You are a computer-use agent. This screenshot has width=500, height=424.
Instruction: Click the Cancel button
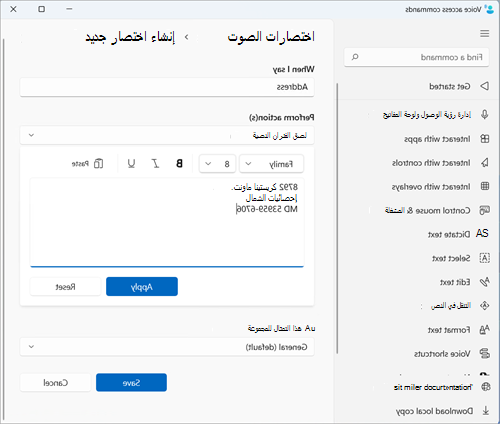tap(55, 382)
